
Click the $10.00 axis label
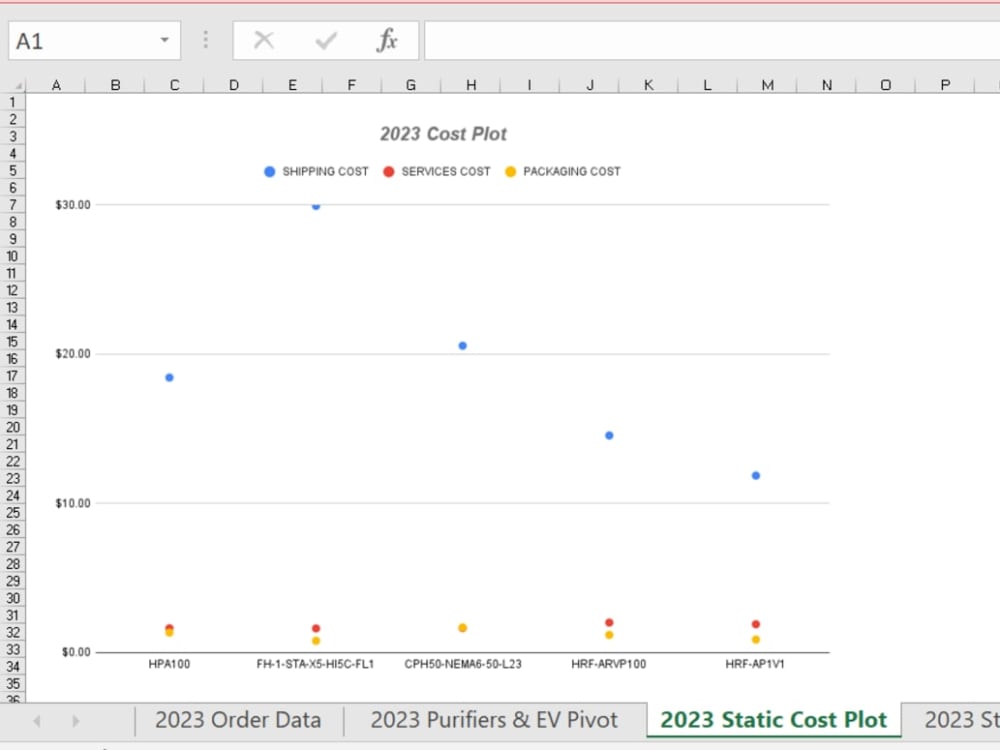73,503
